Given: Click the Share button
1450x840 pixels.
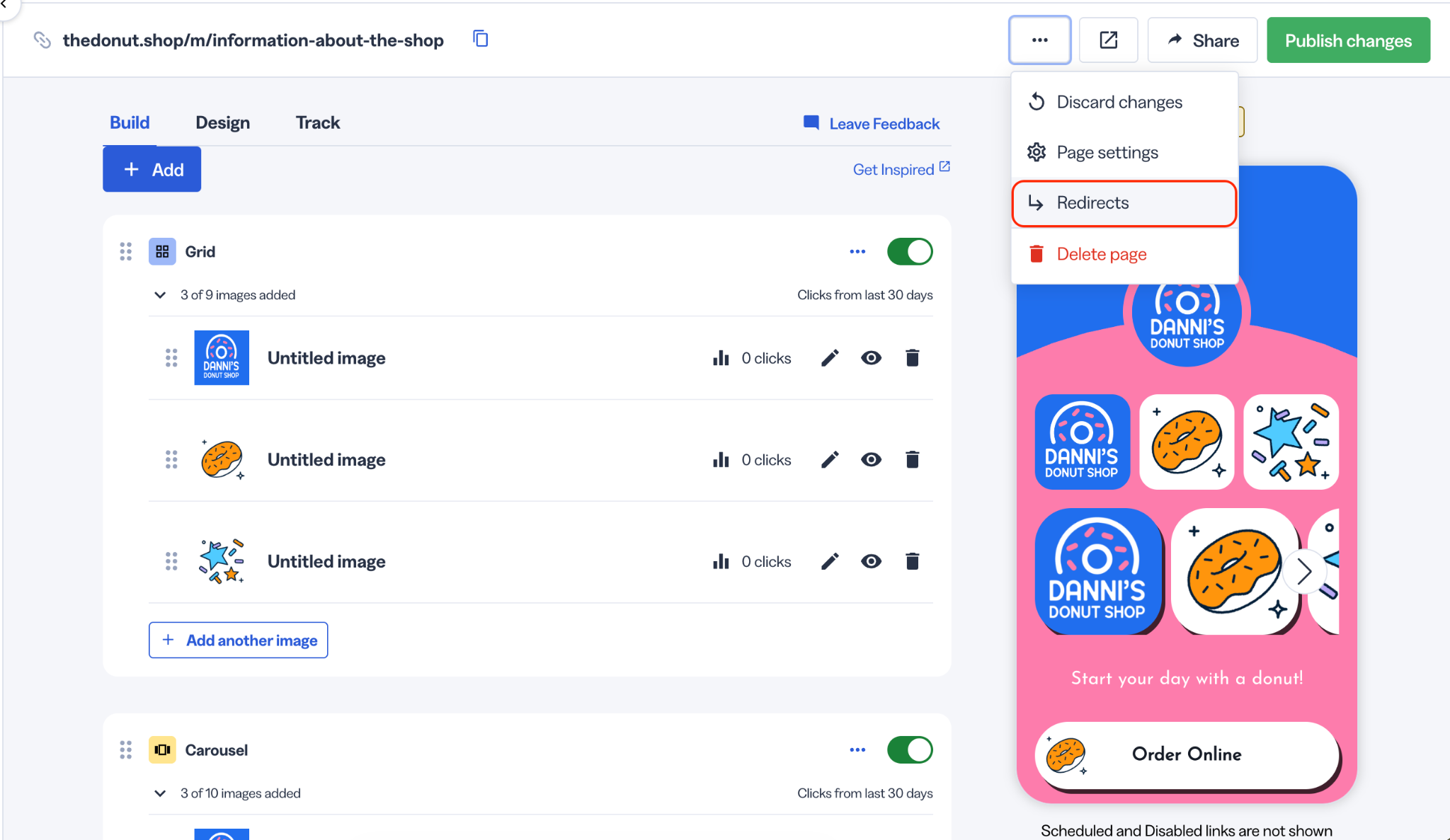Looking at the screenshot, I should [1202, 40].
